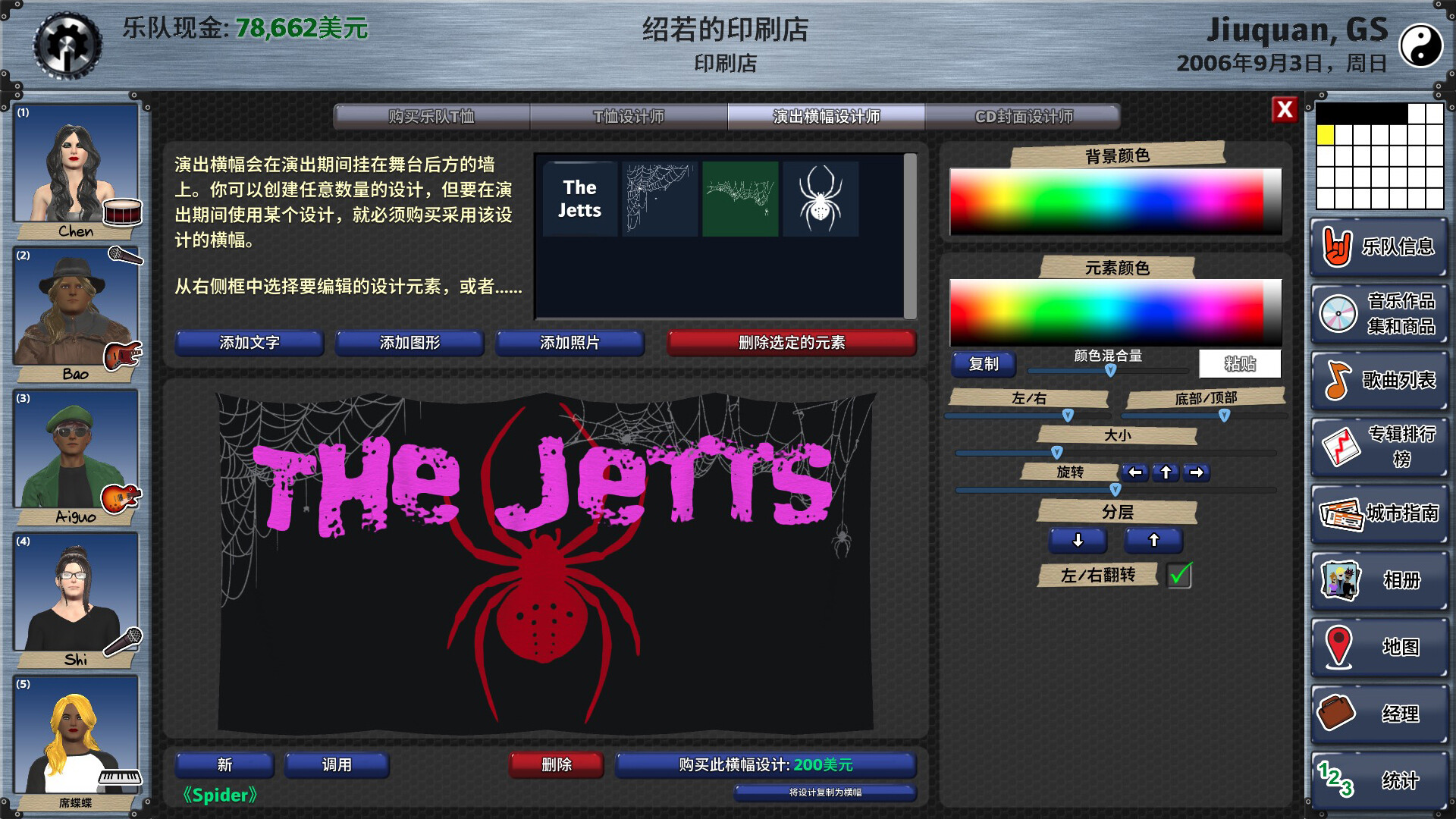Open 专辑排行榜 album charts
The image size is (1456, 819).
pyautogui.click(x=1379, y=447)
